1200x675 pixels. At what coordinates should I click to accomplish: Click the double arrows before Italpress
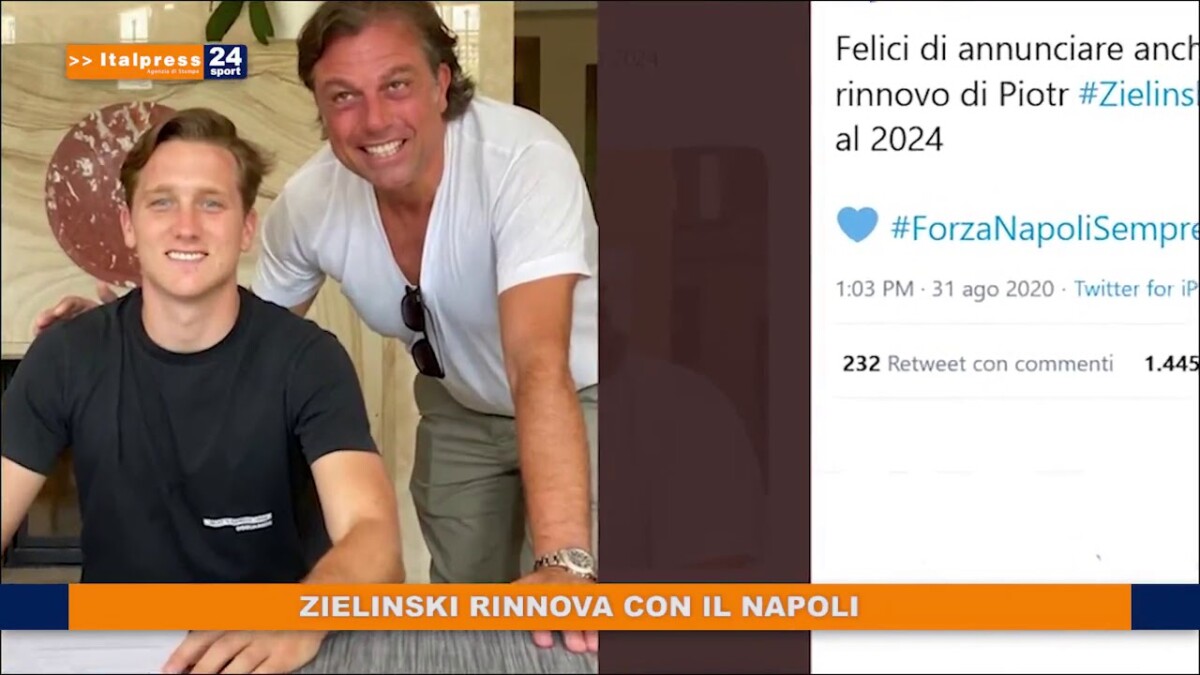(x=80, y=61)
